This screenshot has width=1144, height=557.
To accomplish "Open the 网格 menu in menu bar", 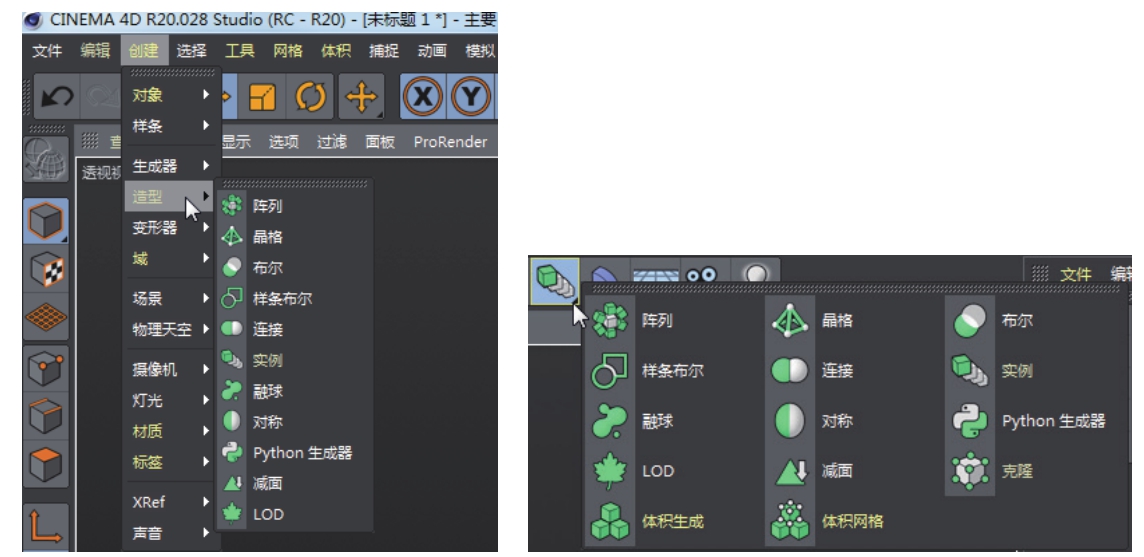I will 287,50.
